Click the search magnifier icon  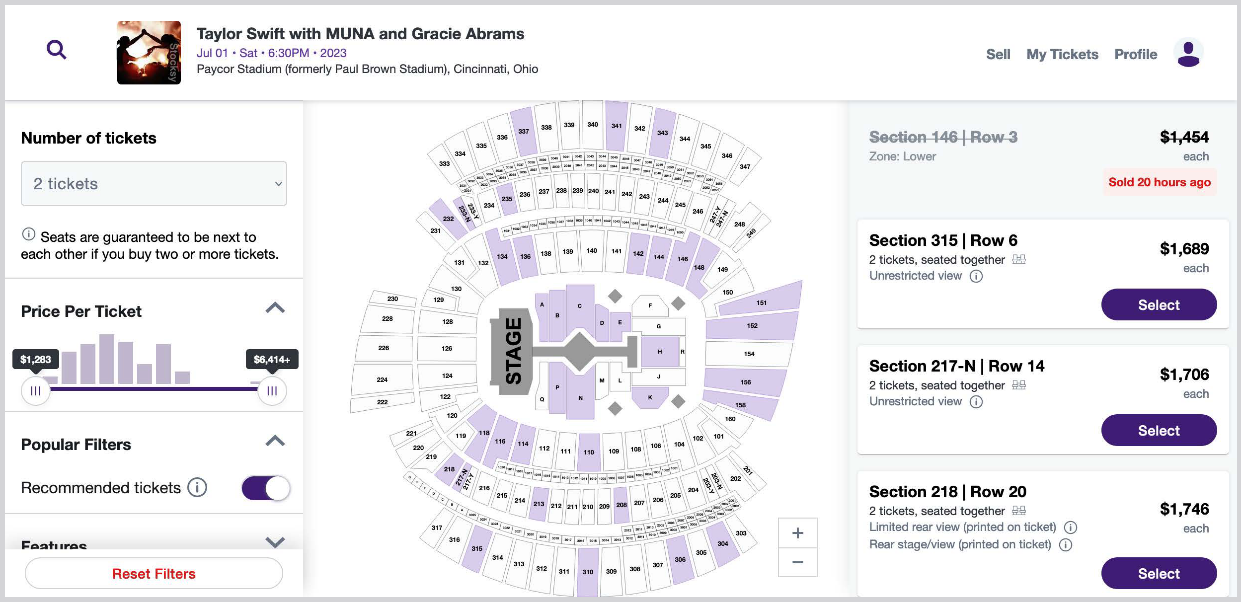pos(57,49)
